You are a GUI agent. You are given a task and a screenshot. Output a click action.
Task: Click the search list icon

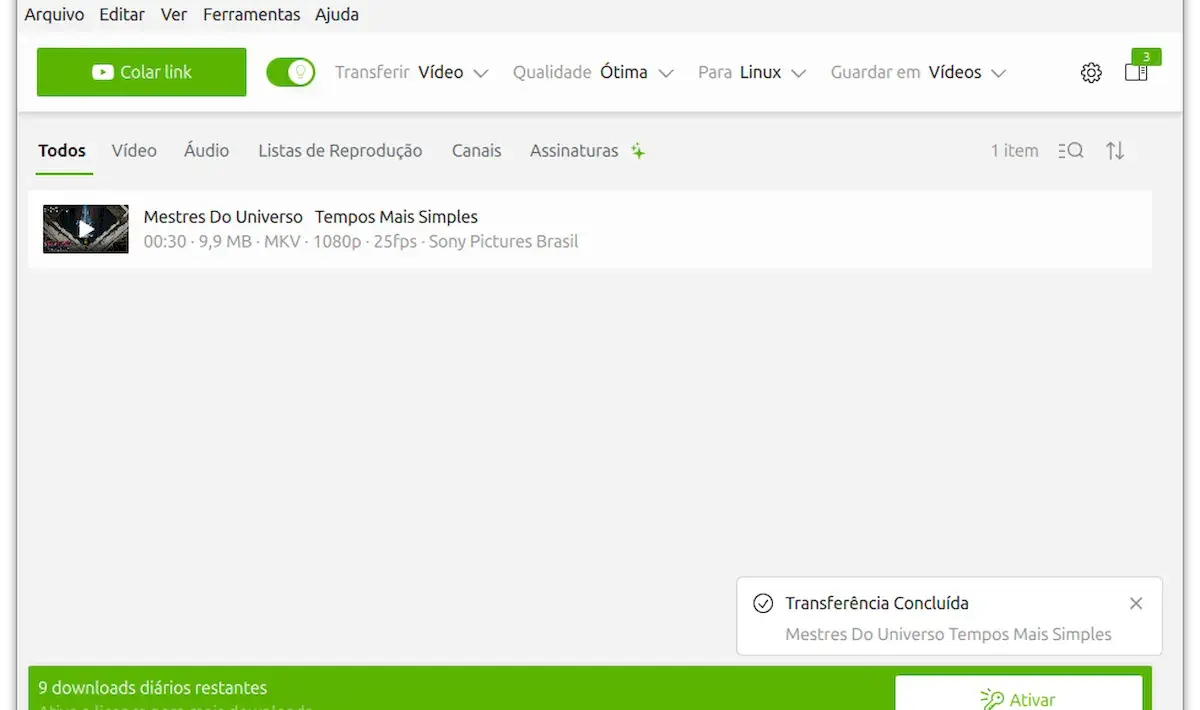(x=1071, y=151)
